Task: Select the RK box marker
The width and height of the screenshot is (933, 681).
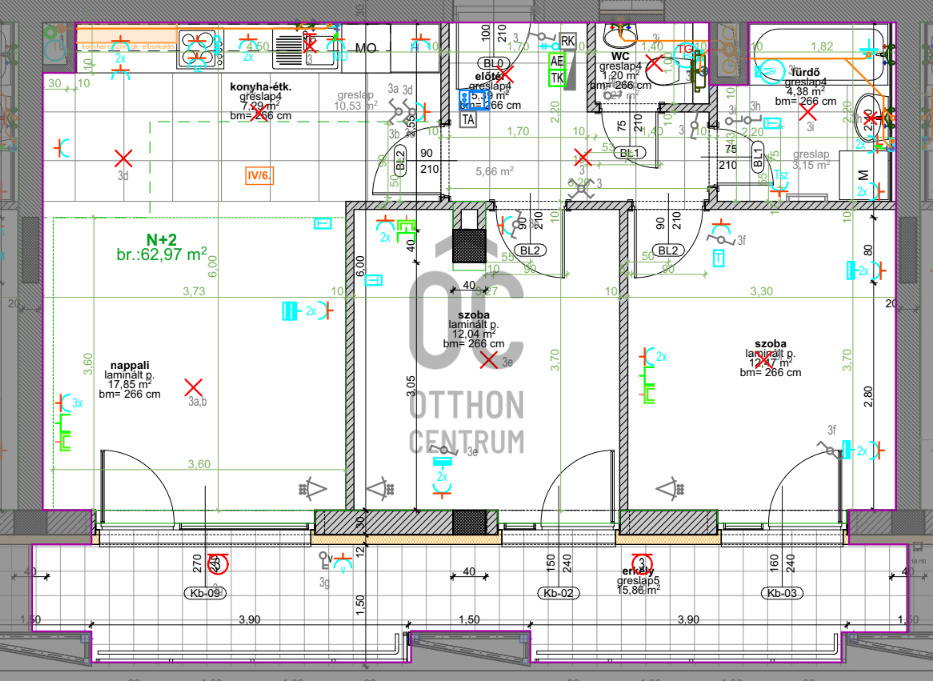Action: tap(568, 40)
